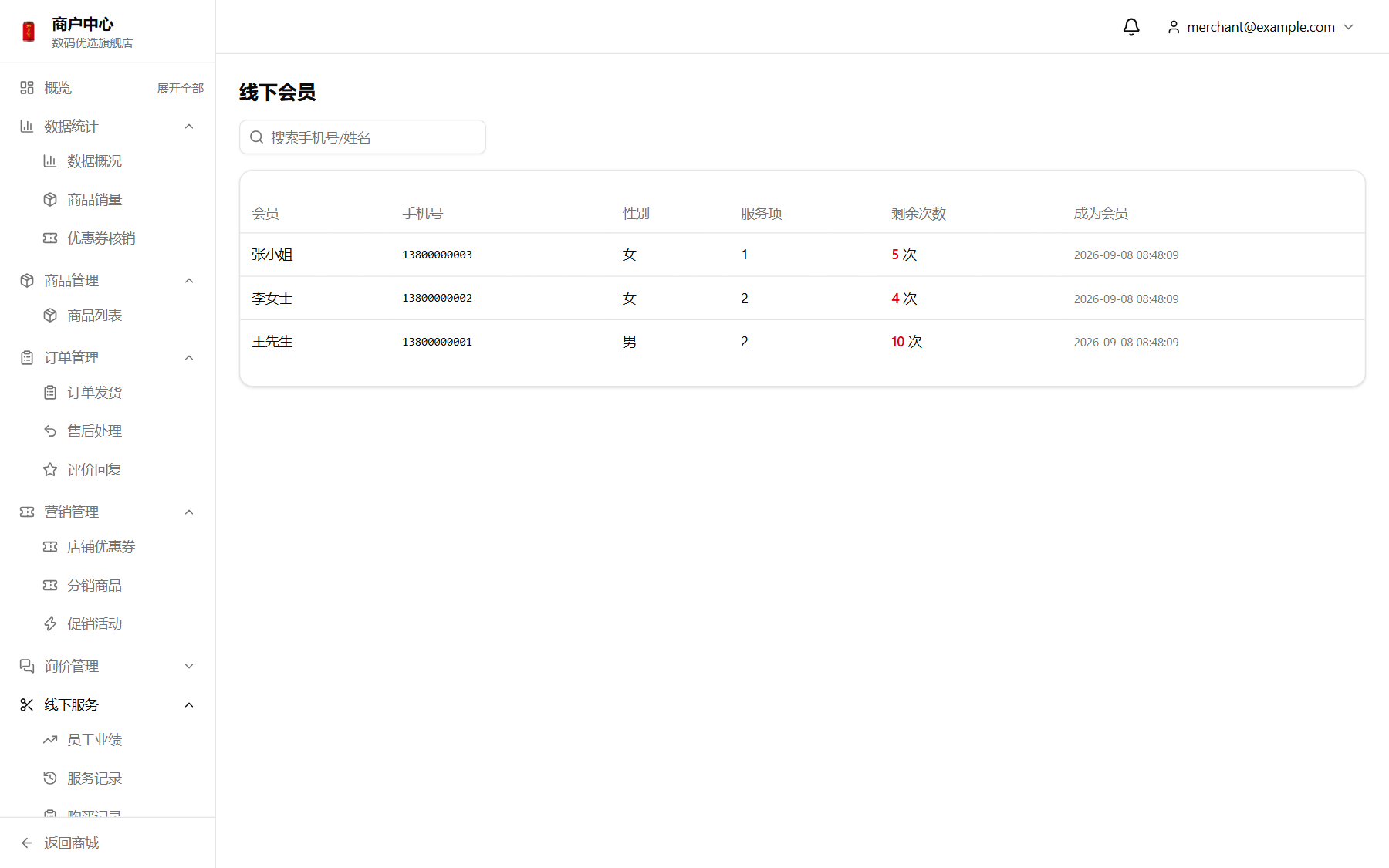The image size is (1389, 868).
Task: Click the 店铺优惠券 ticket icon
Action: (x=50, y=547)
